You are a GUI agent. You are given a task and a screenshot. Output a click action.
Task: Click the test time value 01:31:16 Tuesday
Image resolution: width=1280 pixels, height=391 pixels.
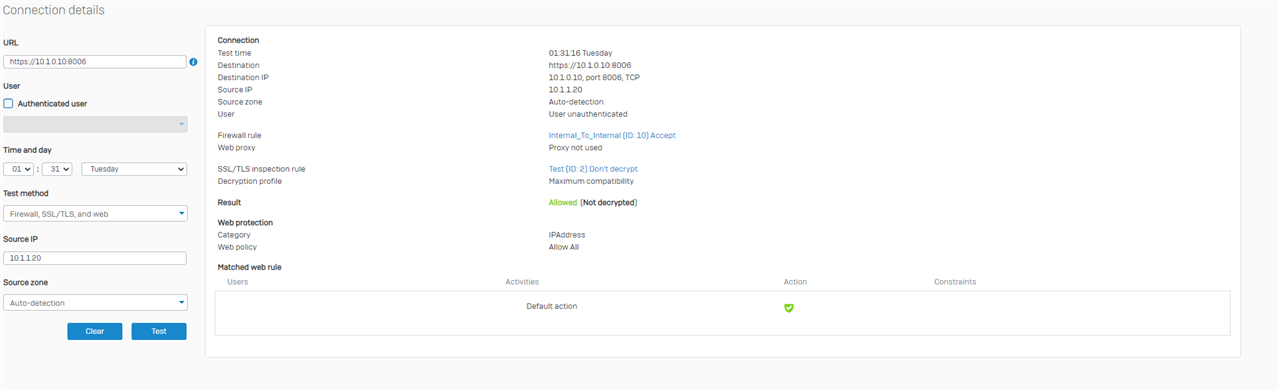(x=580, y=53)
